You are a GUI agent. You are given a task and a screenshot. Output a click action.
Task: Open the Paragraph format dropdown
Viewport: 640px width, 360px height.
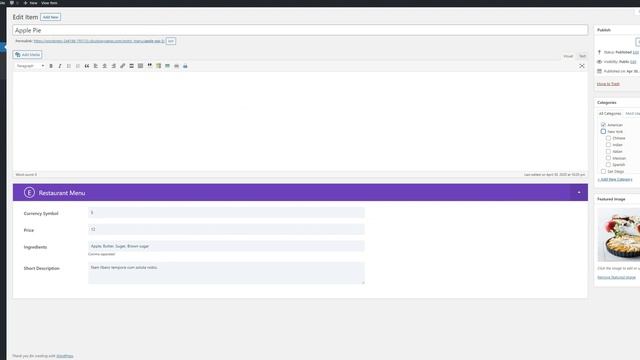30,66
